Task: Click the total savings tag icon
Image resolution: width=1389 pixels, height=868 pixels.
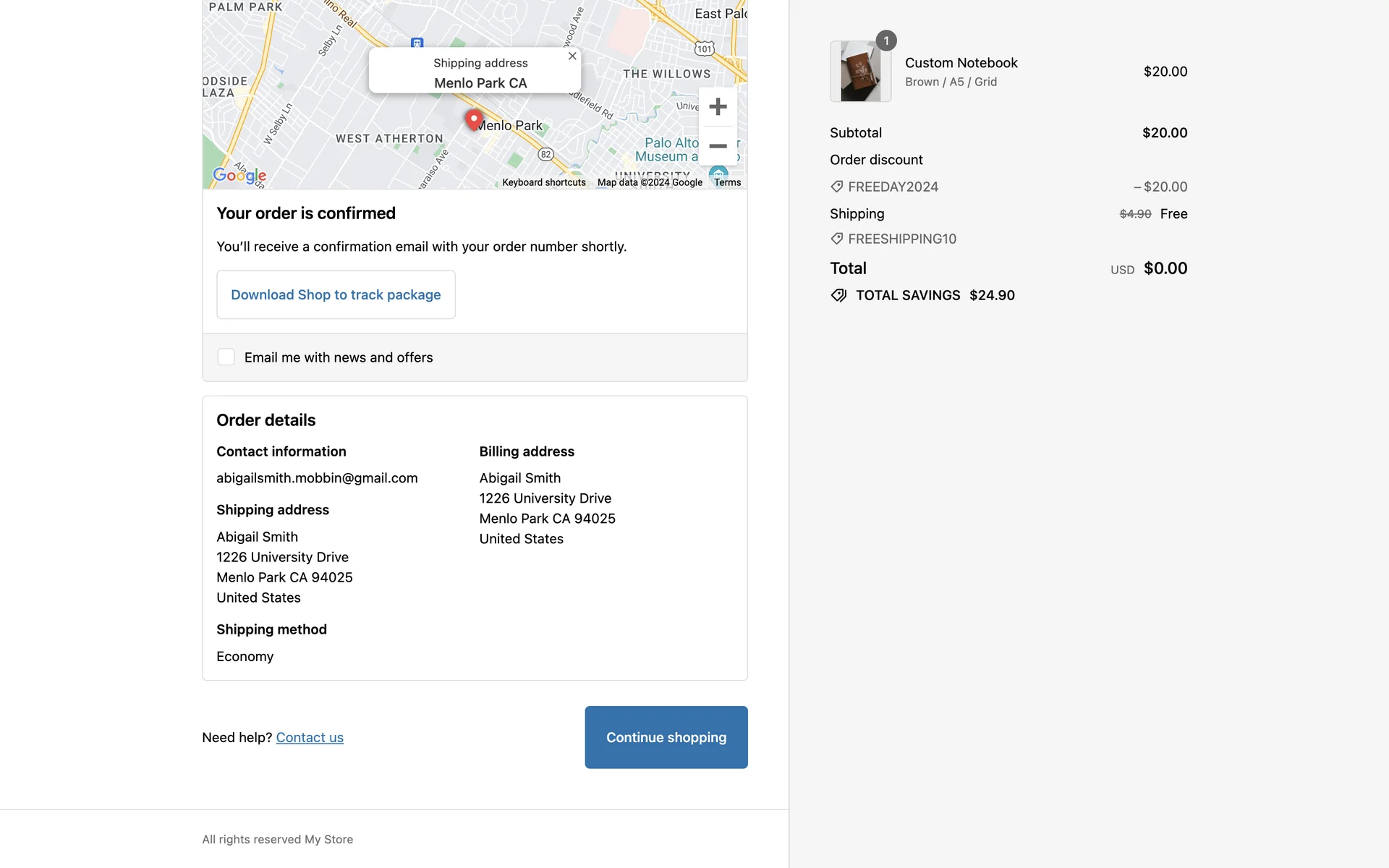Action: click(838, 295)
